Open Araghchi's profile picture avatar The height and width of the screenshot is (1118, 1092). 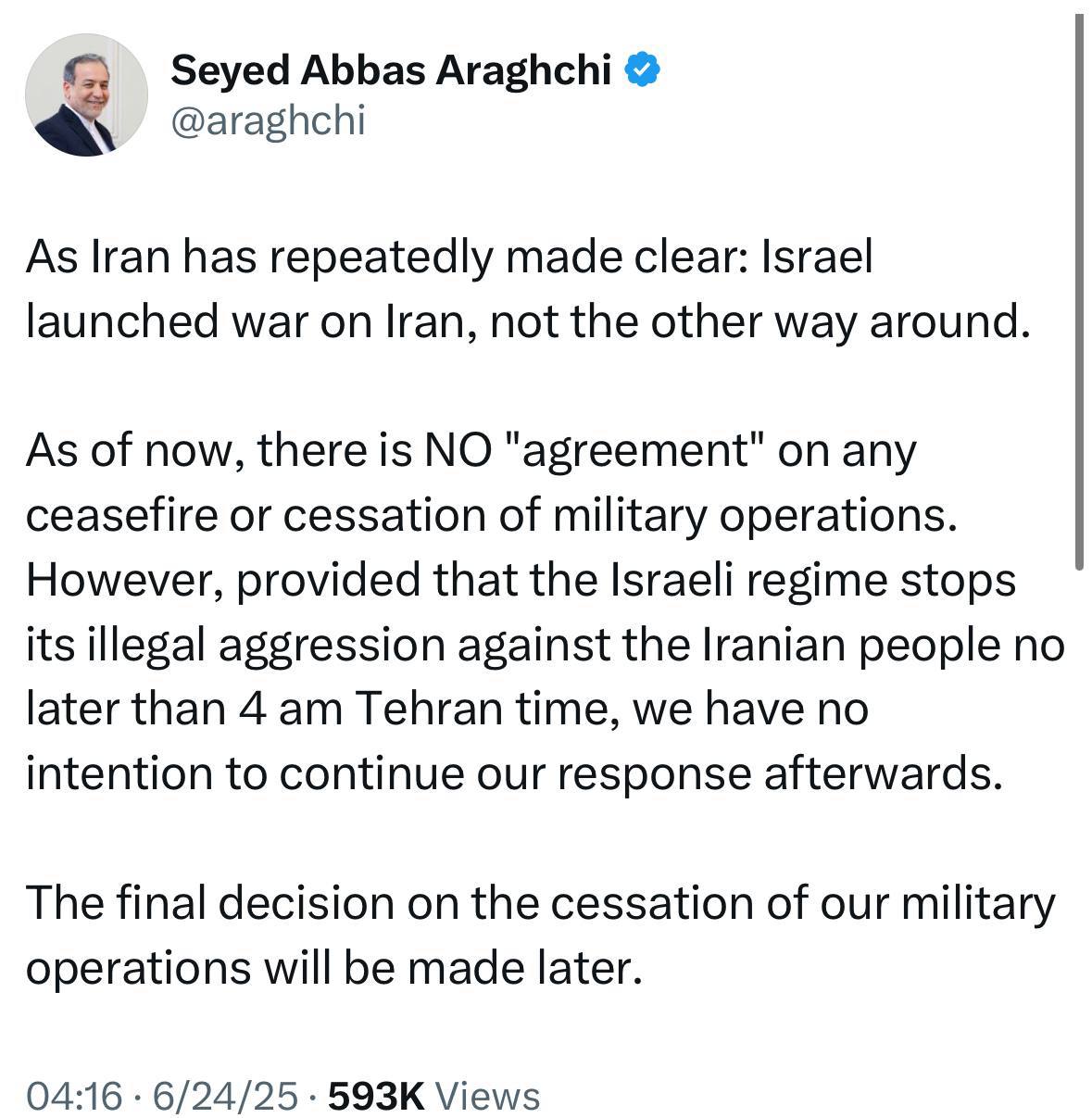coord(86,94)
